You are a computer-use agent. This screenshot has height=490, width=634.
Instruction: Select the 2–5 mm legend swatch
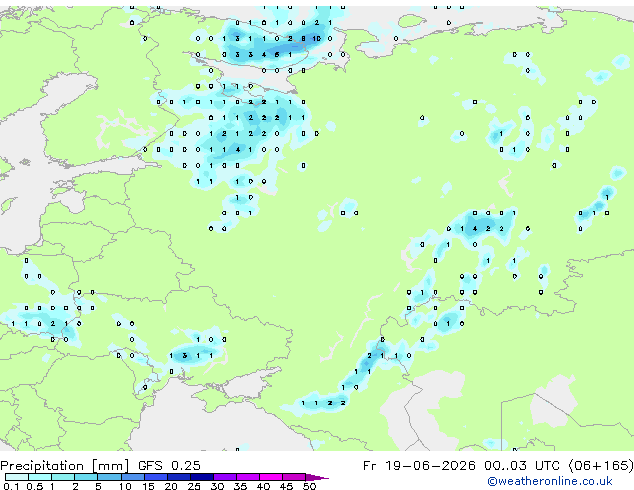(x=86, y=477)
